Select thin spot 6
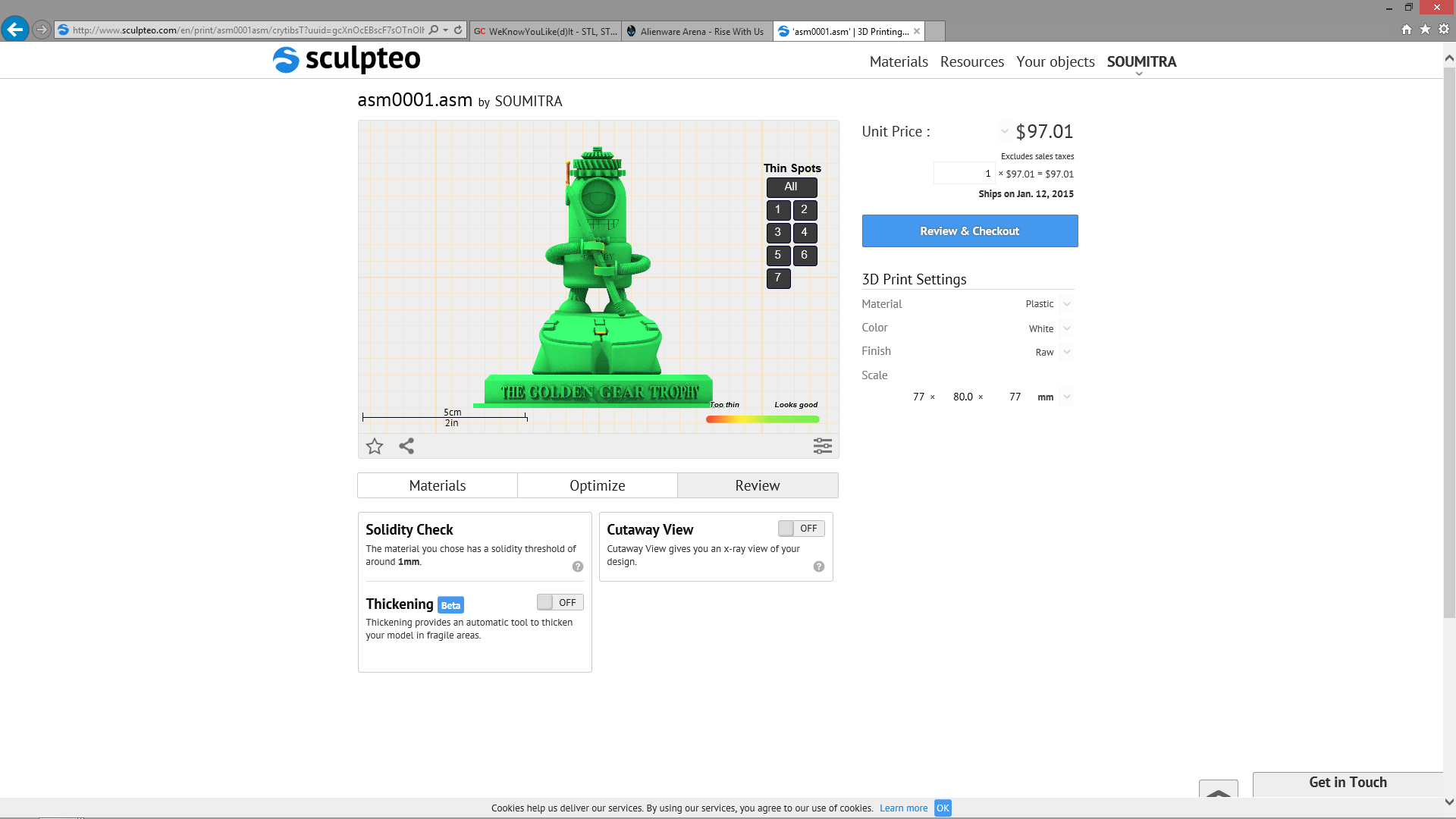 click(805, 256)
